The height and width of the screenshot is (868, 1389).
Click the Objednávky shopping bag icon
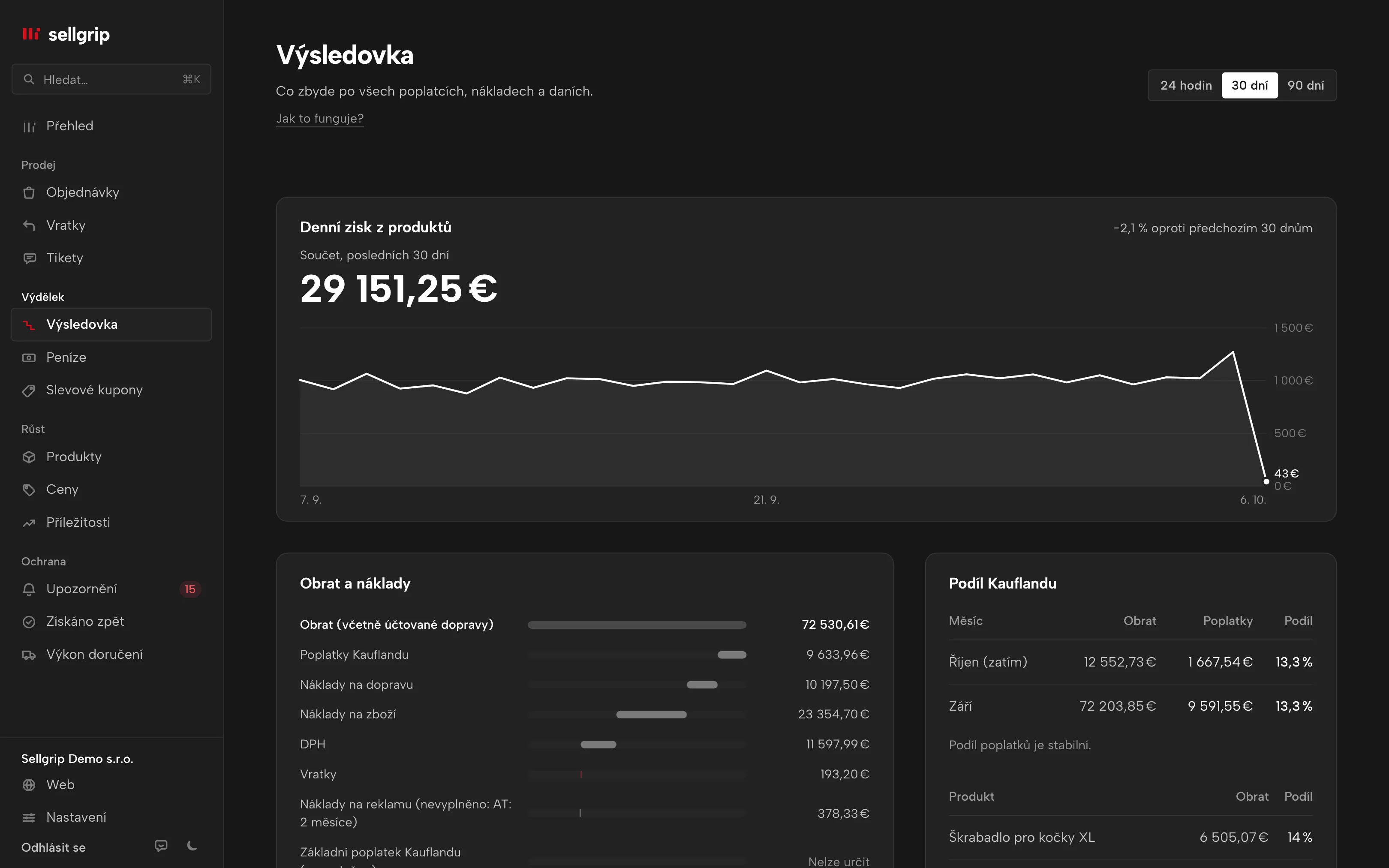[x=29, y=192]
